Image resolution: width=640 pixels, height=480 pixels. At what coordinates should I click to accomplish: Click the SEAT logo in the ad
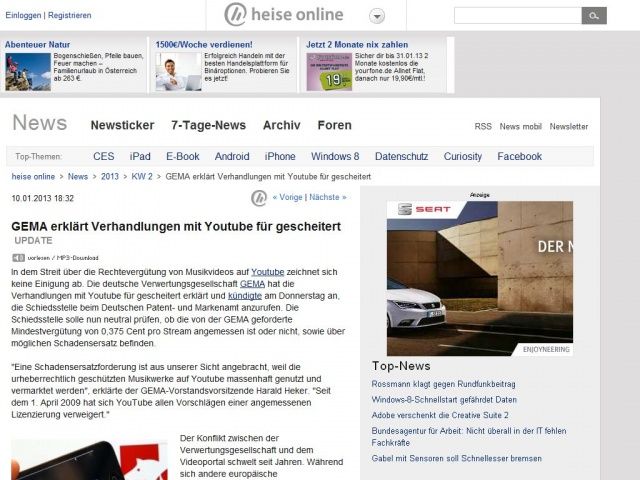(x=424, y=209)
